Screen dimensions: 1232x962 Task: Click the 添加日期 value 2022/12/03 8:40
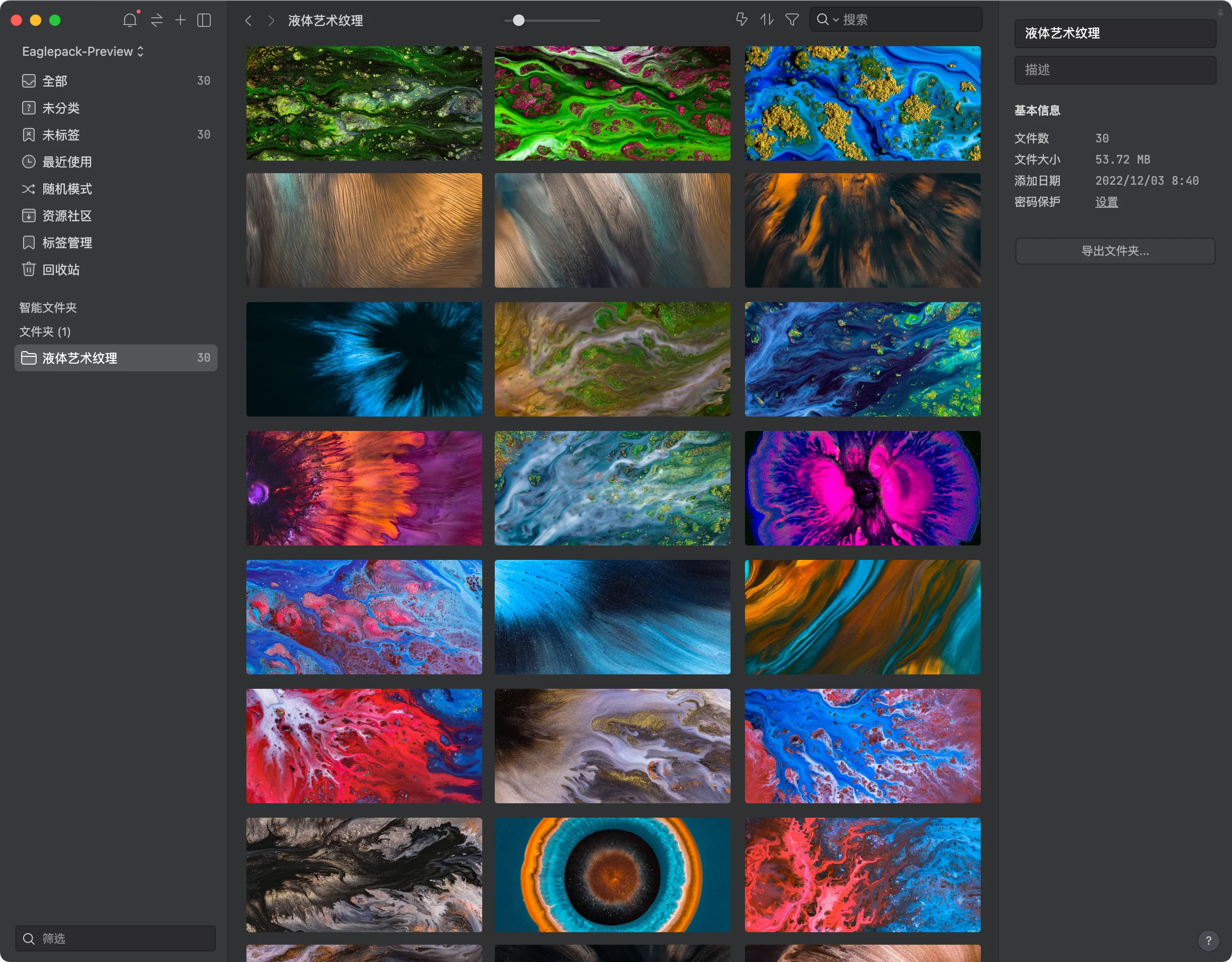click(x=1147, y=180)
